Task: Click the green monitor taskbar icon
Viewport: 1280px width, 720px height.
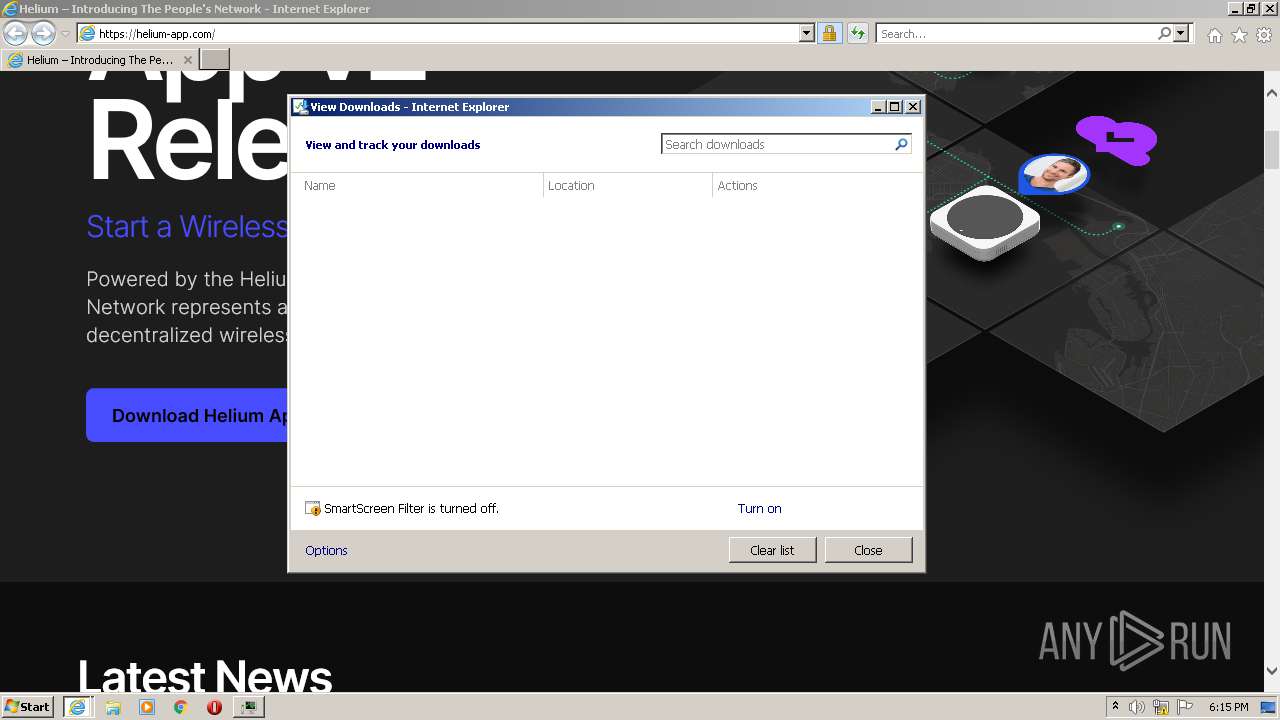Action: click(x=248, y=707)
